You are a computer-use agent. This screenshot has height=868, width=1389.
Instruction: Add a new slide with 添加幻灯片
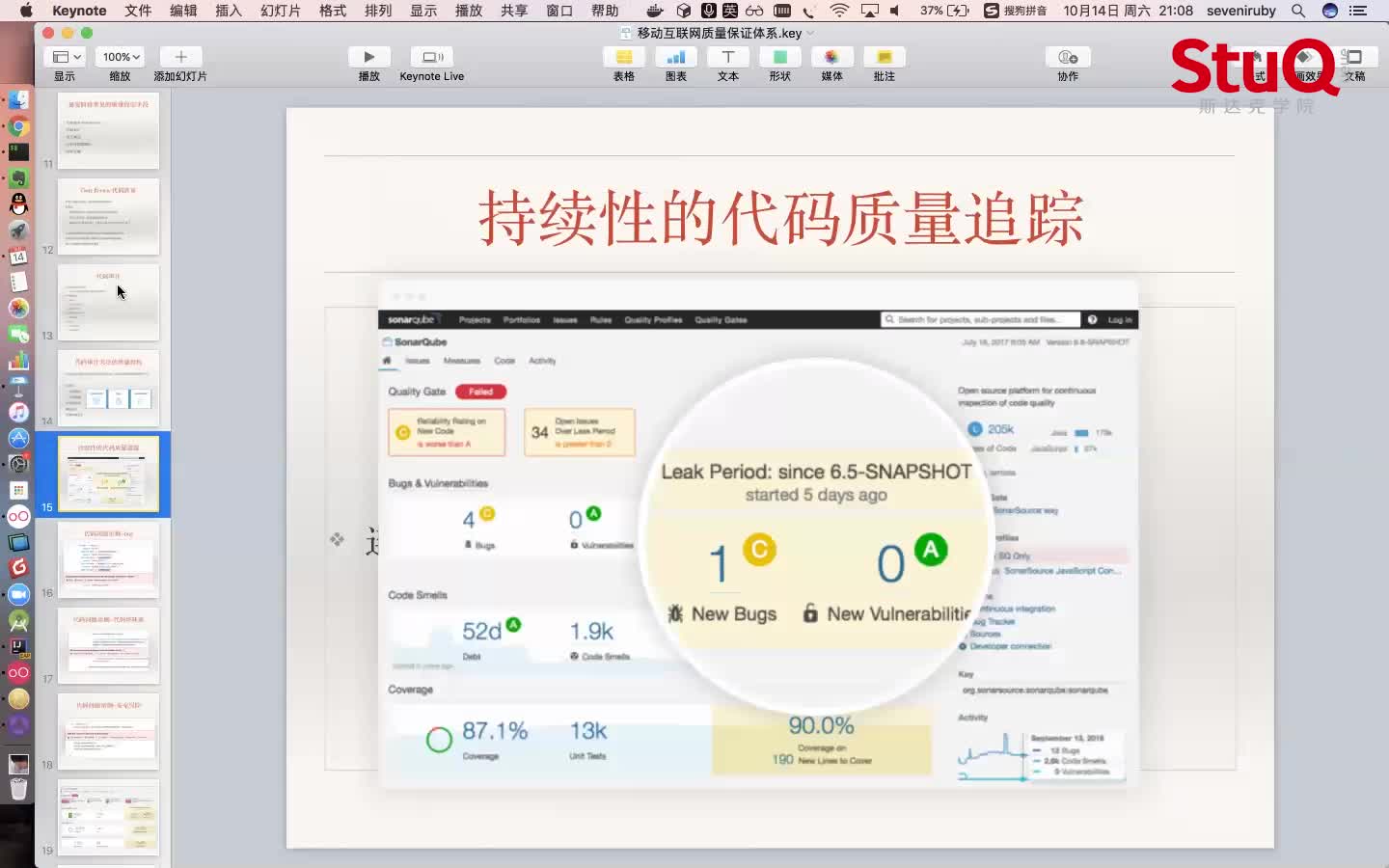click(180, 57)
